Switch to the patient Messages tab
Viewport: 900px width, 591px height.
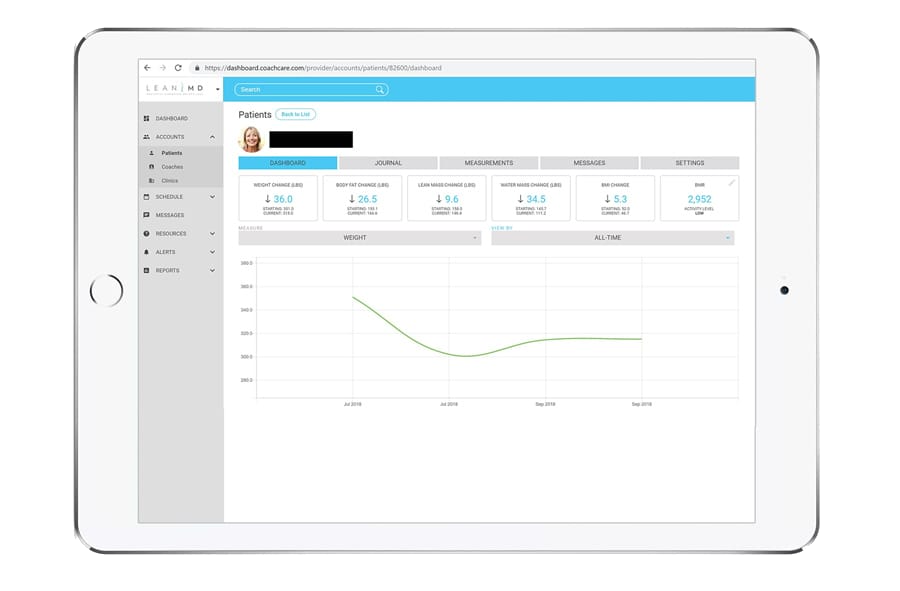[x=589, y=163]
